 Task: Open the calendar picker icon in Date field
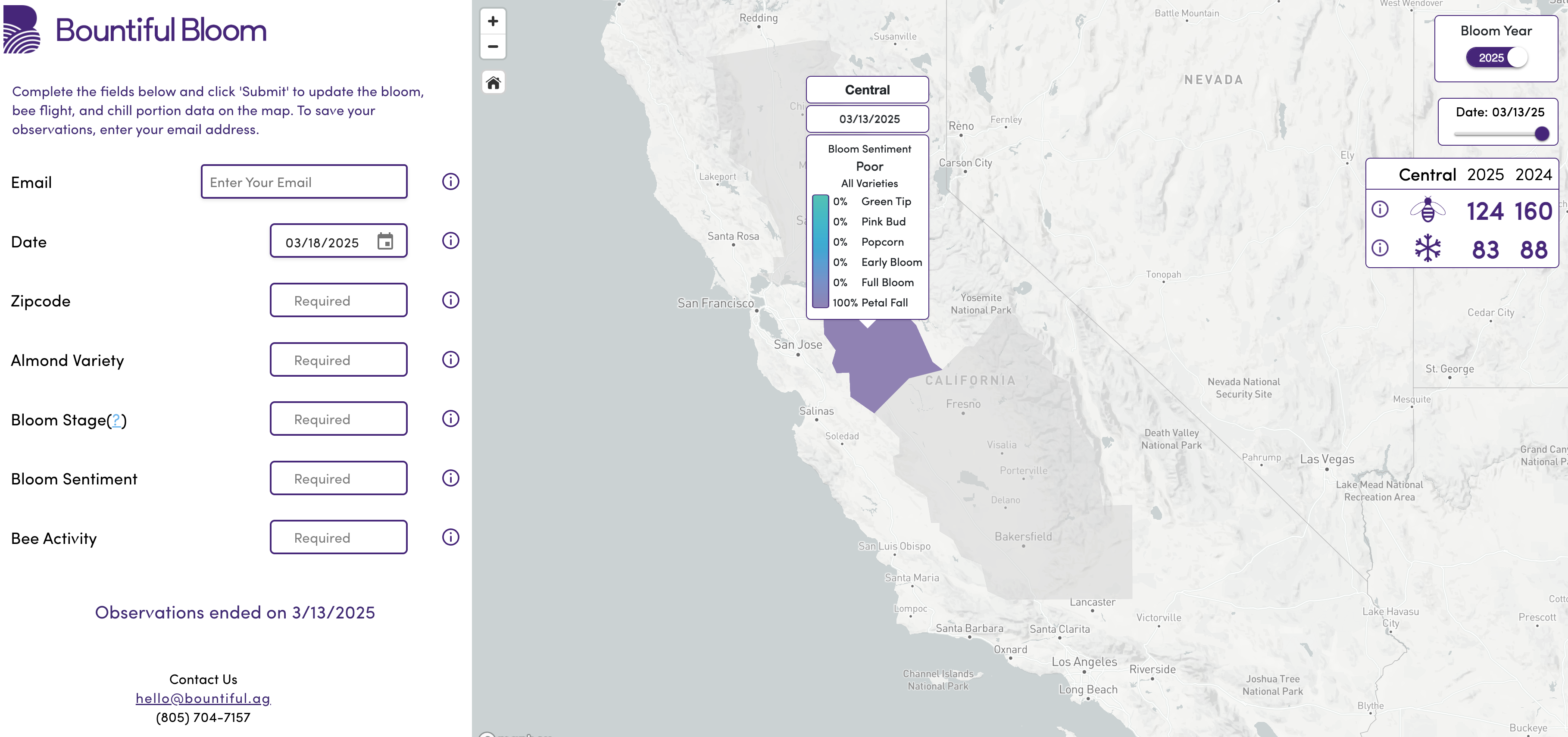pyautogui.click(x=385, y=242)
